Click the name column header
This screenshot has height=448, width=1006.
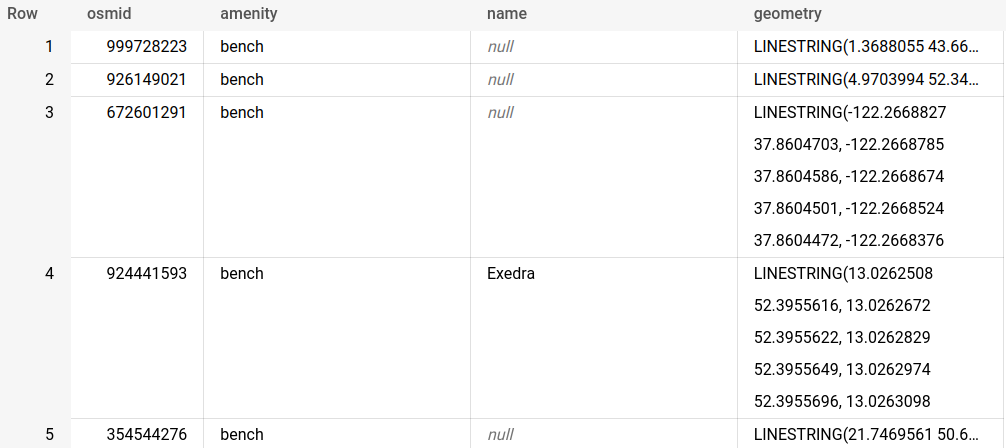coord(506,14)
